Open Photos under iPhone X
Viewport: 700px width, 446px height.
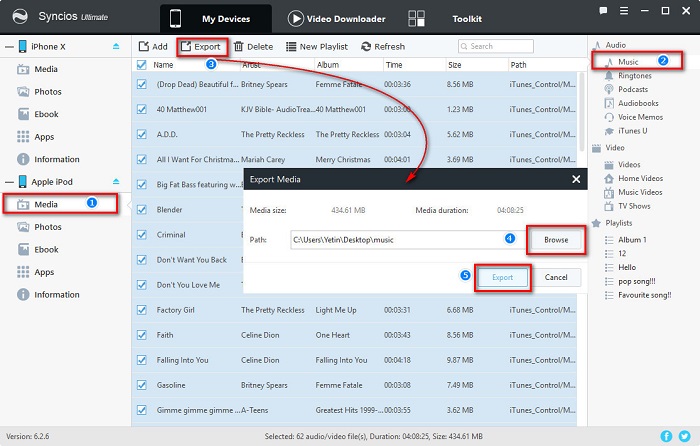click(48, 92)
